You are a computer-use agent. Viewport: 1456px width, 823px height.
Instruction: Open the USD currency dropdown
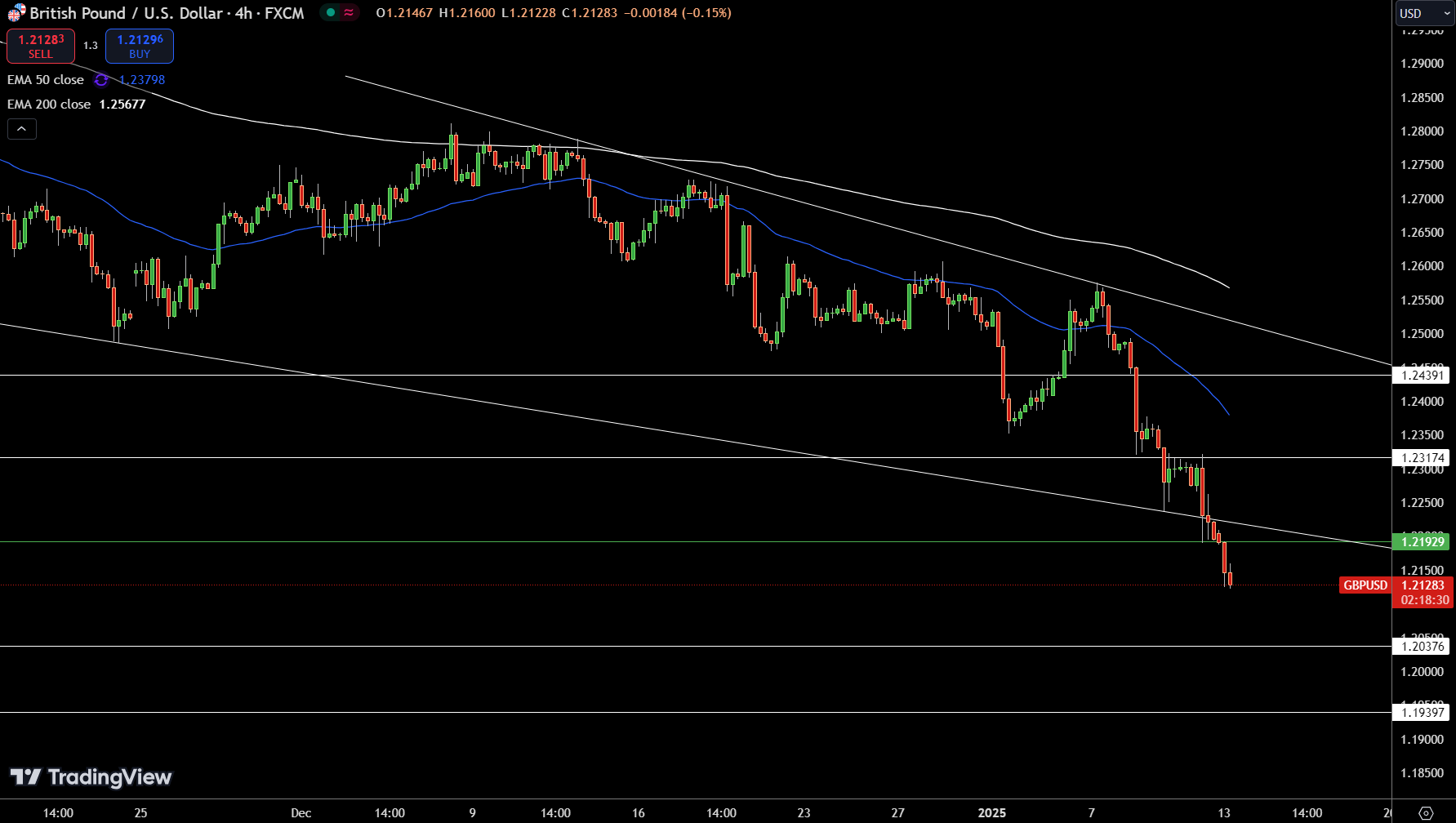tap(1423, 13)
